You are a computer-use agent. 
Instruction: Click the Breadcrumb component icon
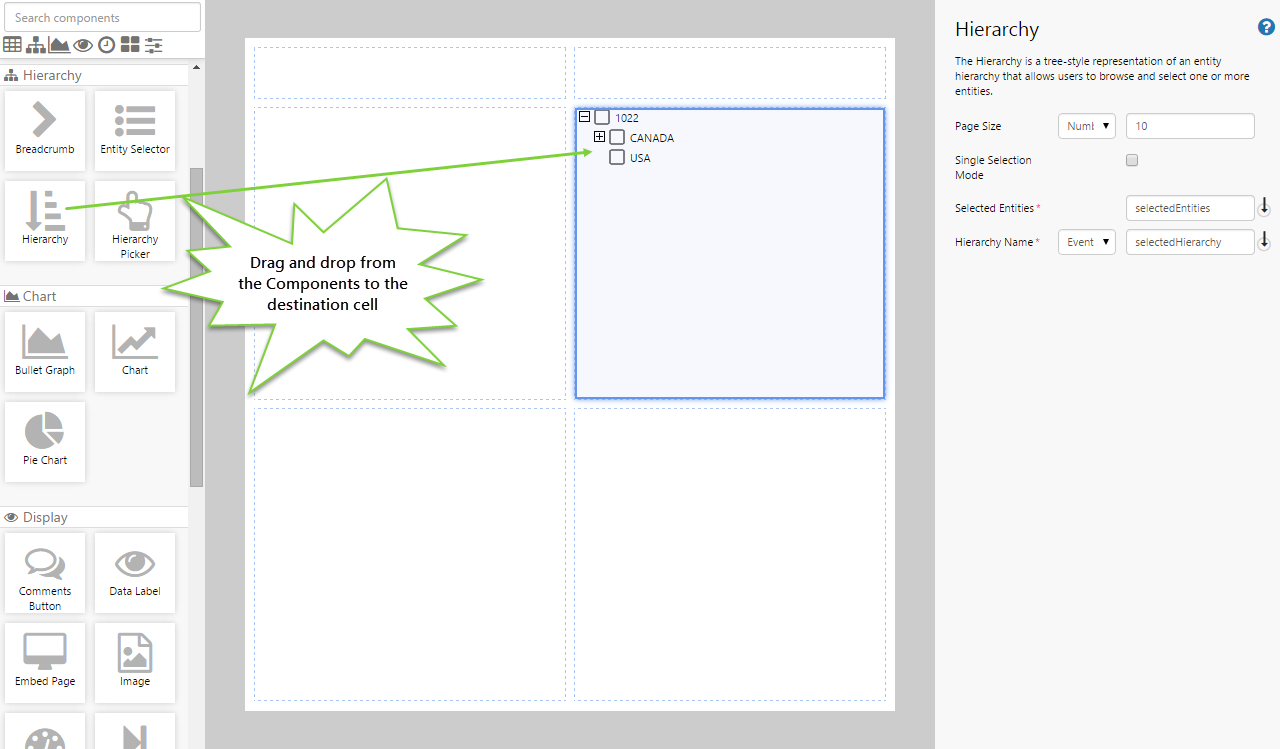pyautogui.click(x=44, y=130)
